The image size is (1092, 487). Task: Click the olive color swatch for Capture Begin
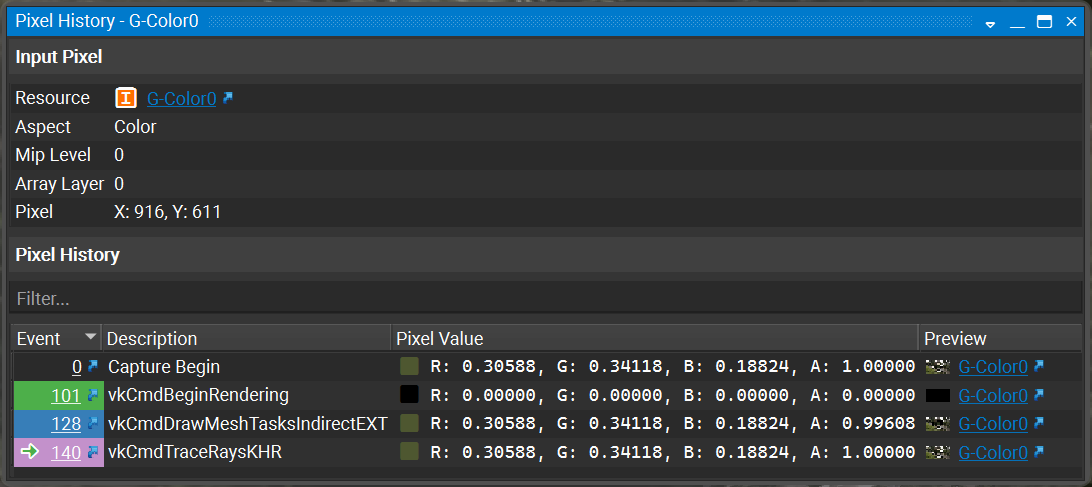[409, 367]
